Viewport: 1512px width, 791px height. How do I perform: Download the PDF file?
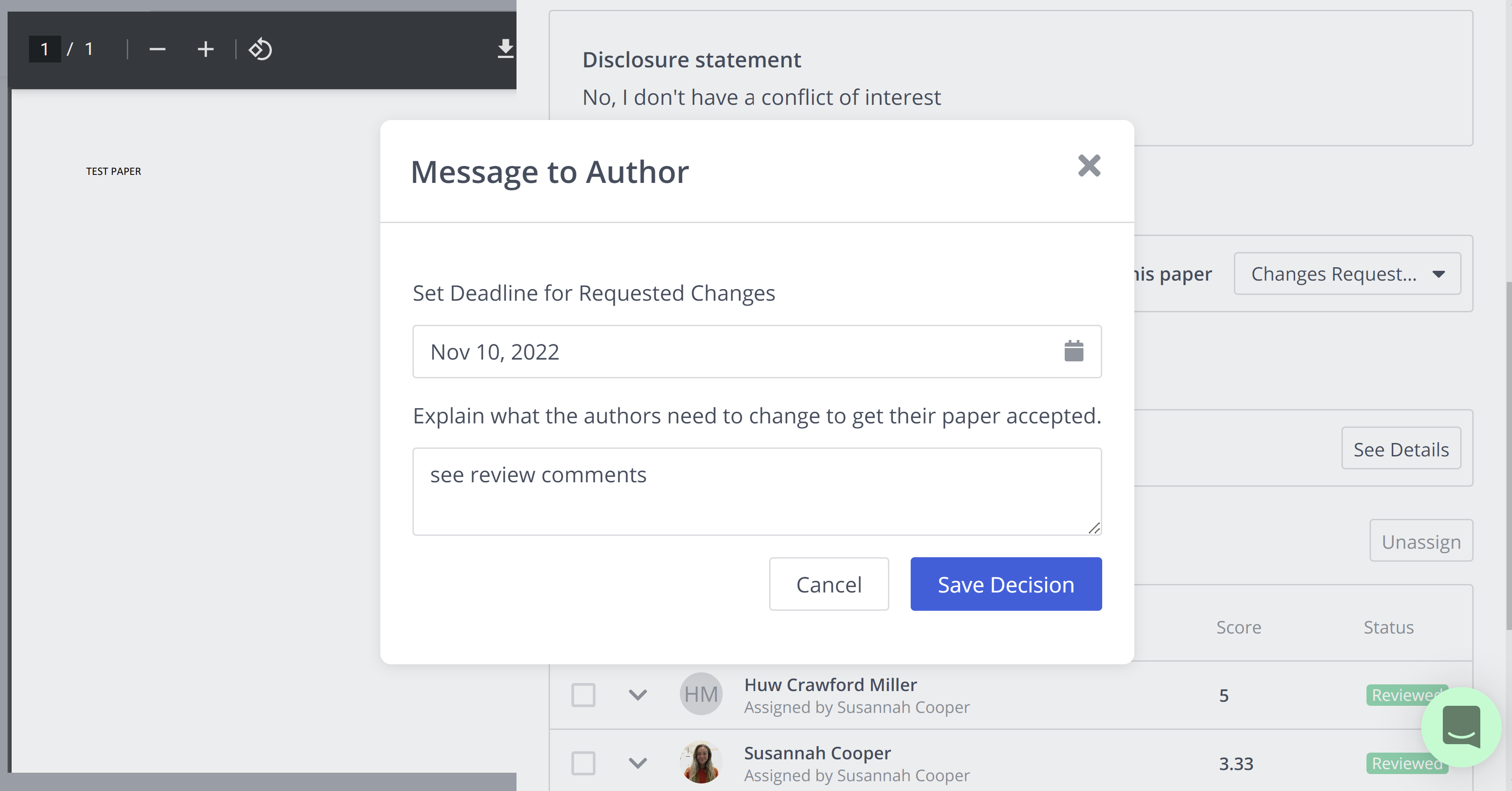click(x=505, y=49)
